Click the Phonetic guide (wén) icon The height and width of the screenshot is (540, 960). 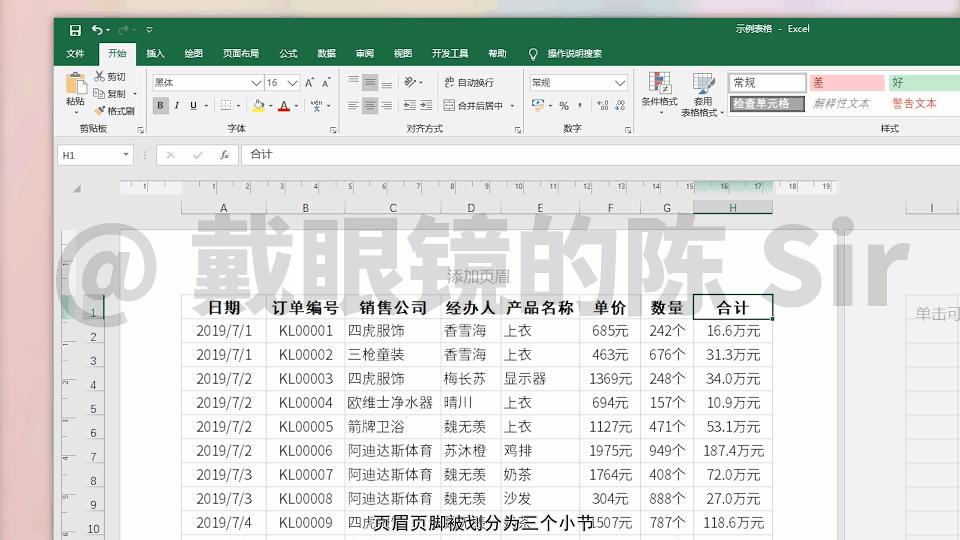[317, 105]
